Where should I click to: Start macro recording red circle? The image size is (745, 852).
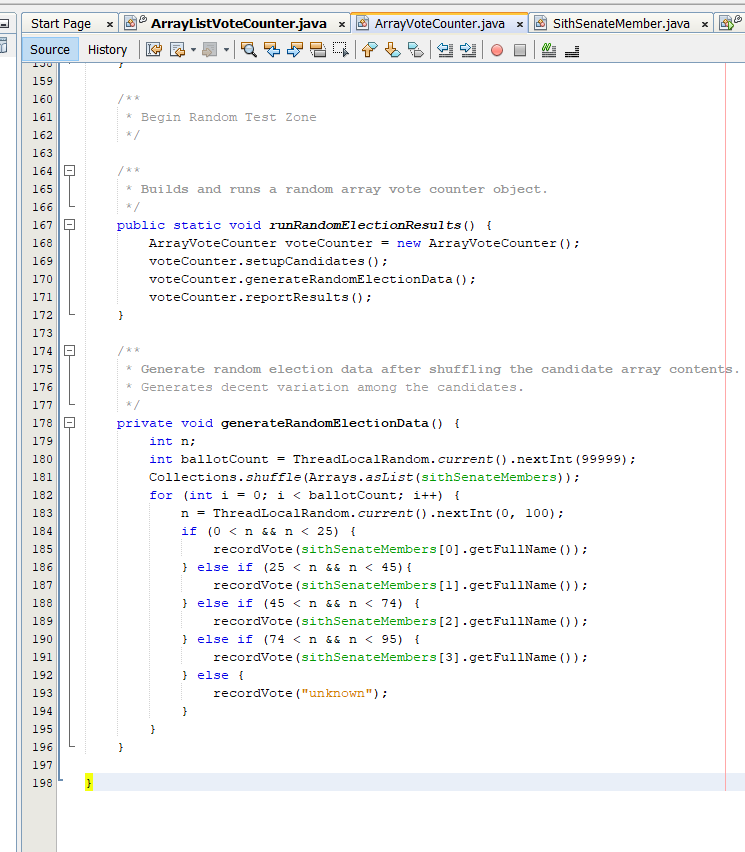(x=497, y=50)
